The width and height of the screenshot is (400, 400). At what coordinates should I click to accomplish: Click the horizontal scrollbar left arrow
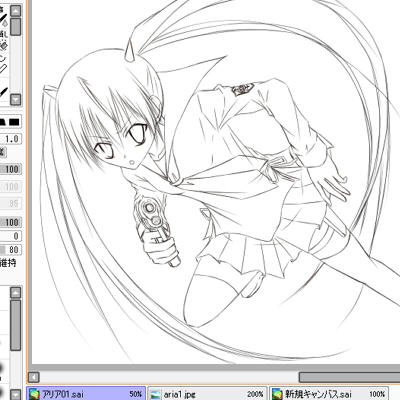click(33, 377)
